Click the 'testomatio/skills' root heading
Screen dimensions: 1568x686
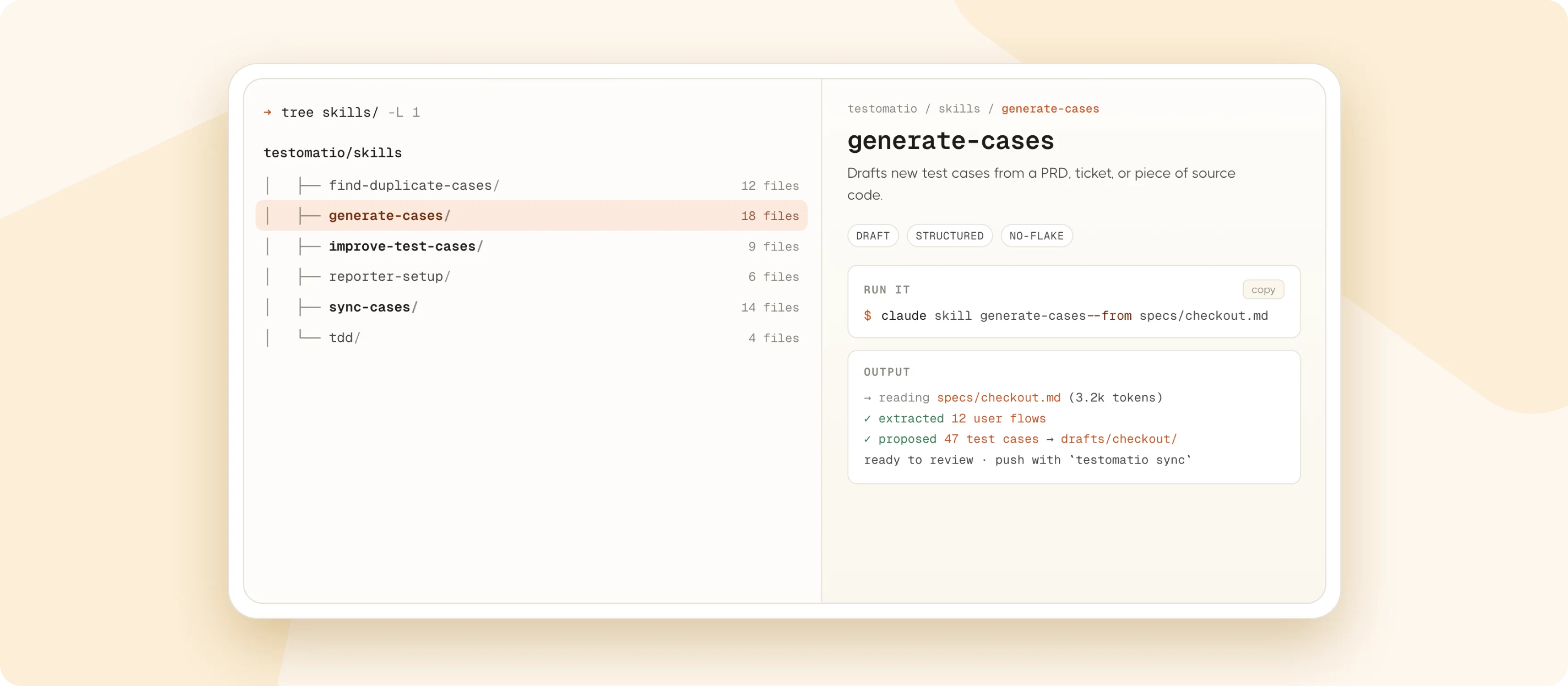[x=332, y=153]
